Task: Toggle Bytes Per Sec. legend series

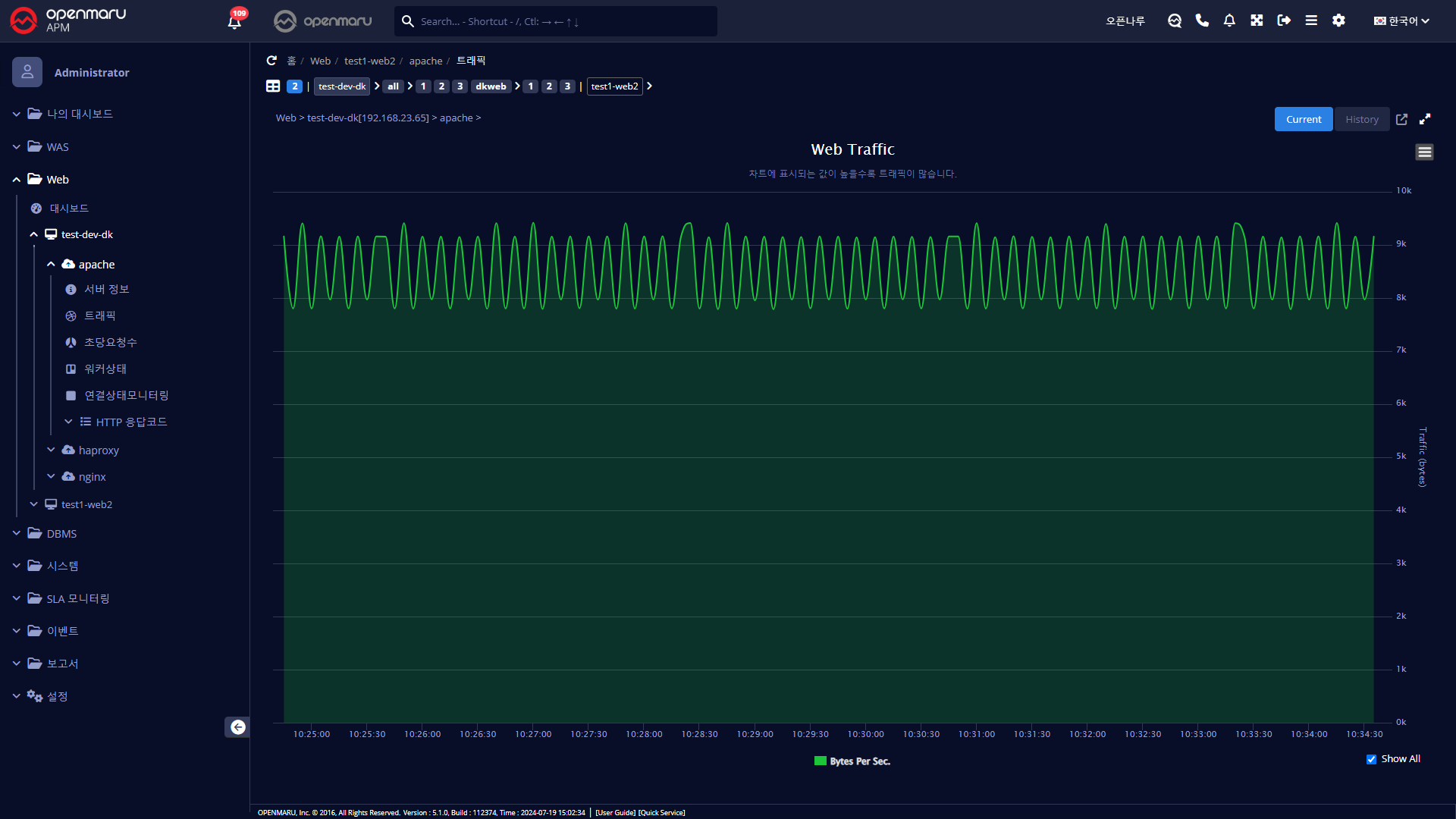Action: pyautogui.click(x=852, y=761)
